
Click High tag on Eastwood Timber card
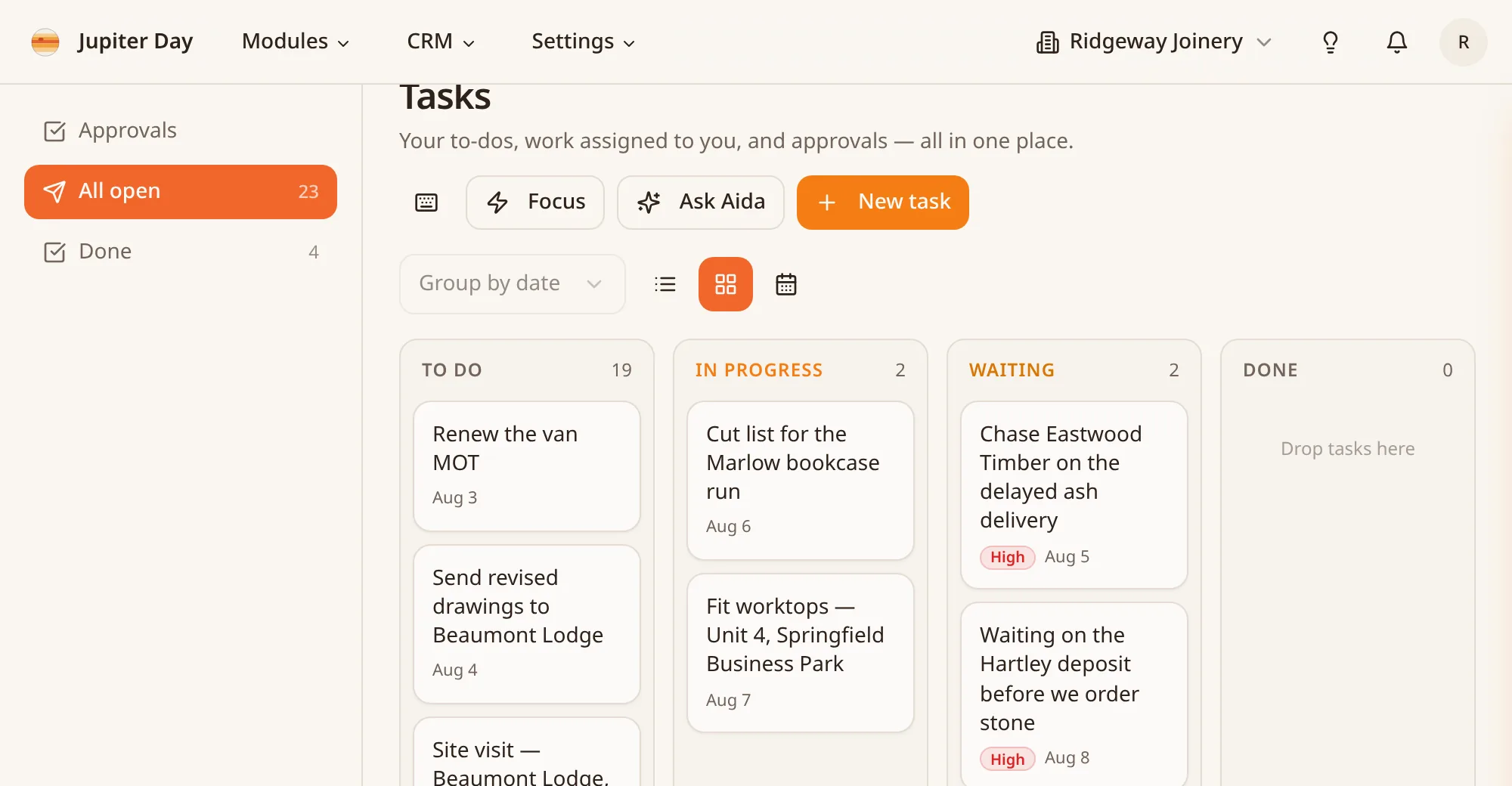click(1008, 557)
